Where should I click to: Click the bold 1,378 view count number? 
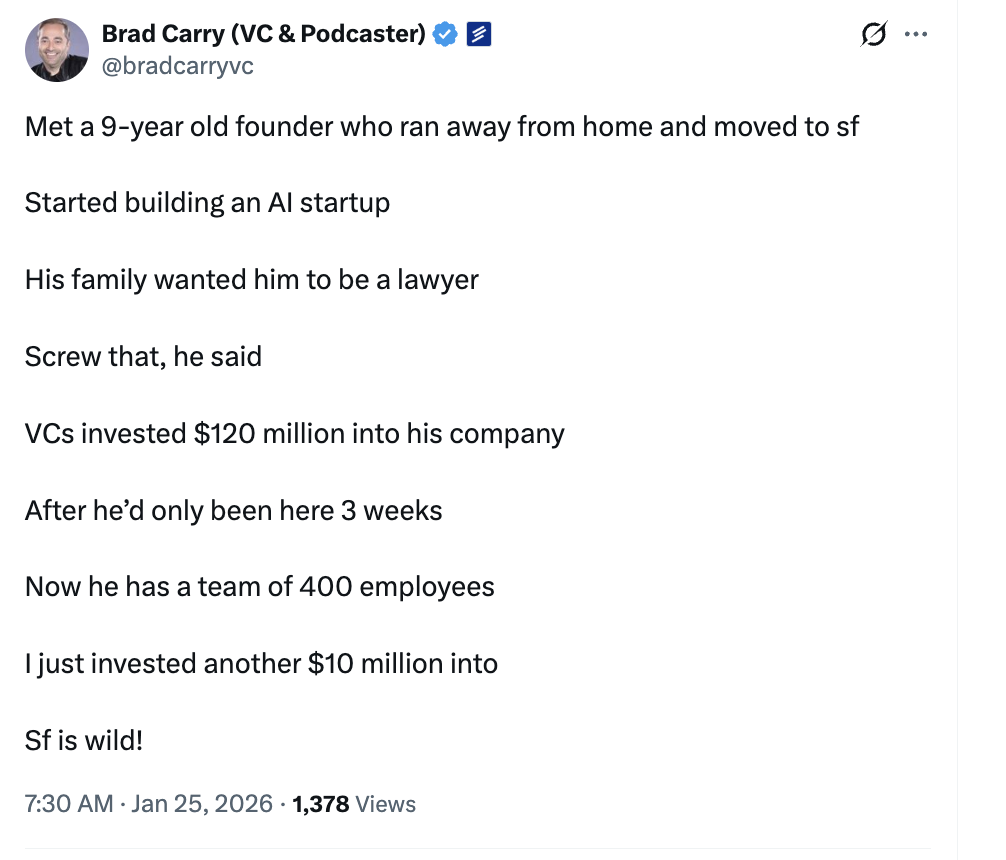pos(320,803)
